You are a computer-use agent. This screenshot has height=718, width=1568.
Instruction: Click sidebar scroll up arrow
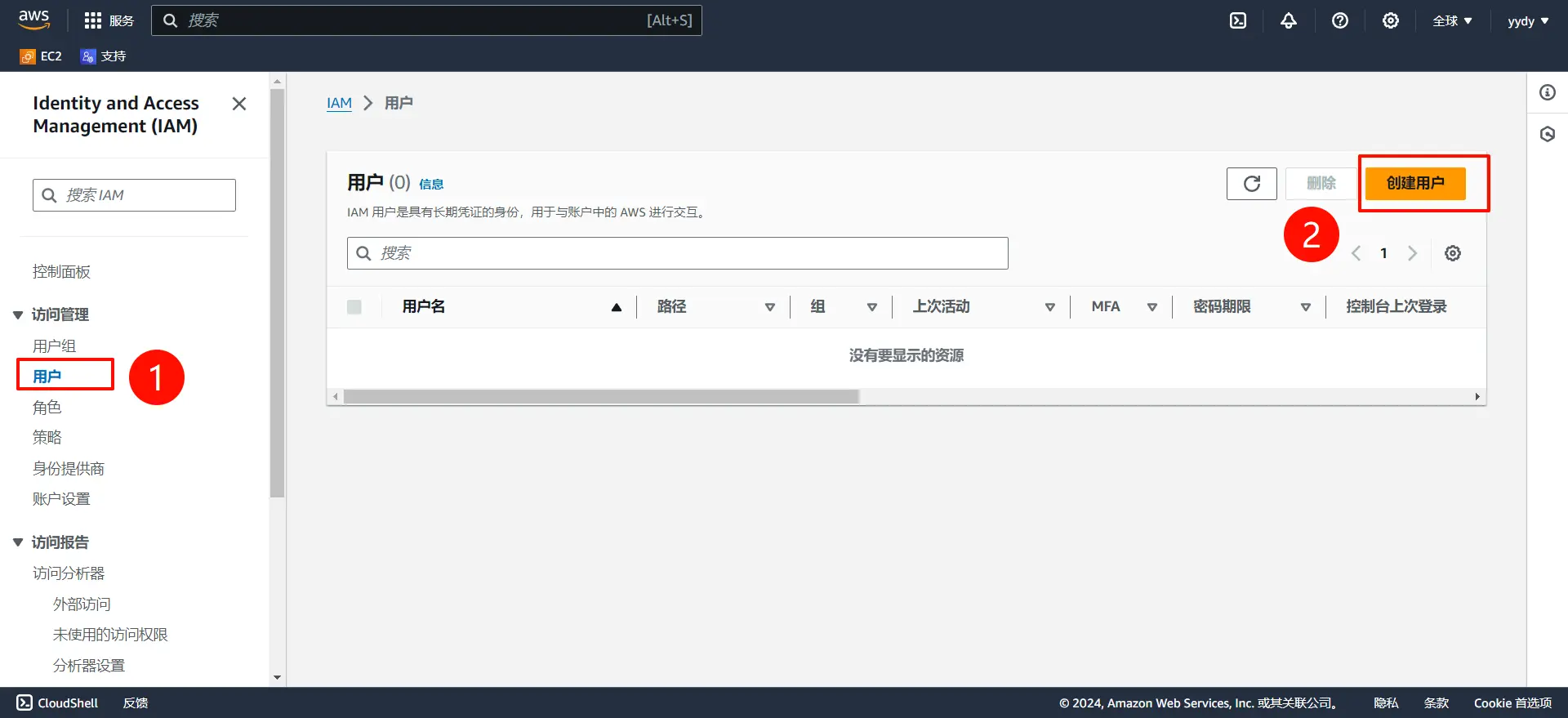(x=278, y=82)
